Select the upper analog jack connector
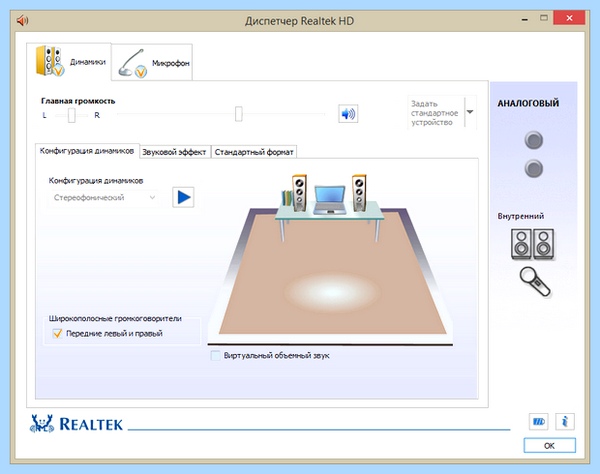The height and width of the screenshot is (474, 600). coord(533,140)
